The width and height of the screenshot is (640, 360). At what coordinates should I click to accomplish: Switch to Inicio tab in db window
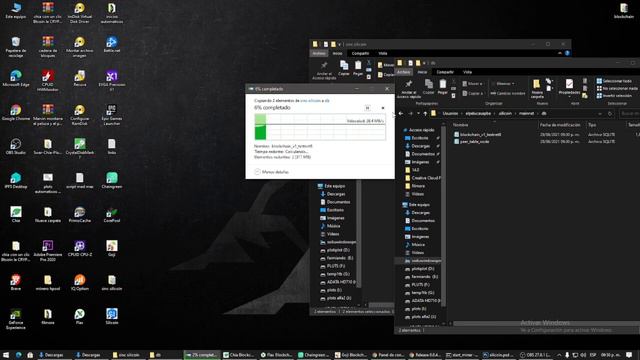pyautogui.click(x=422, y=72)
